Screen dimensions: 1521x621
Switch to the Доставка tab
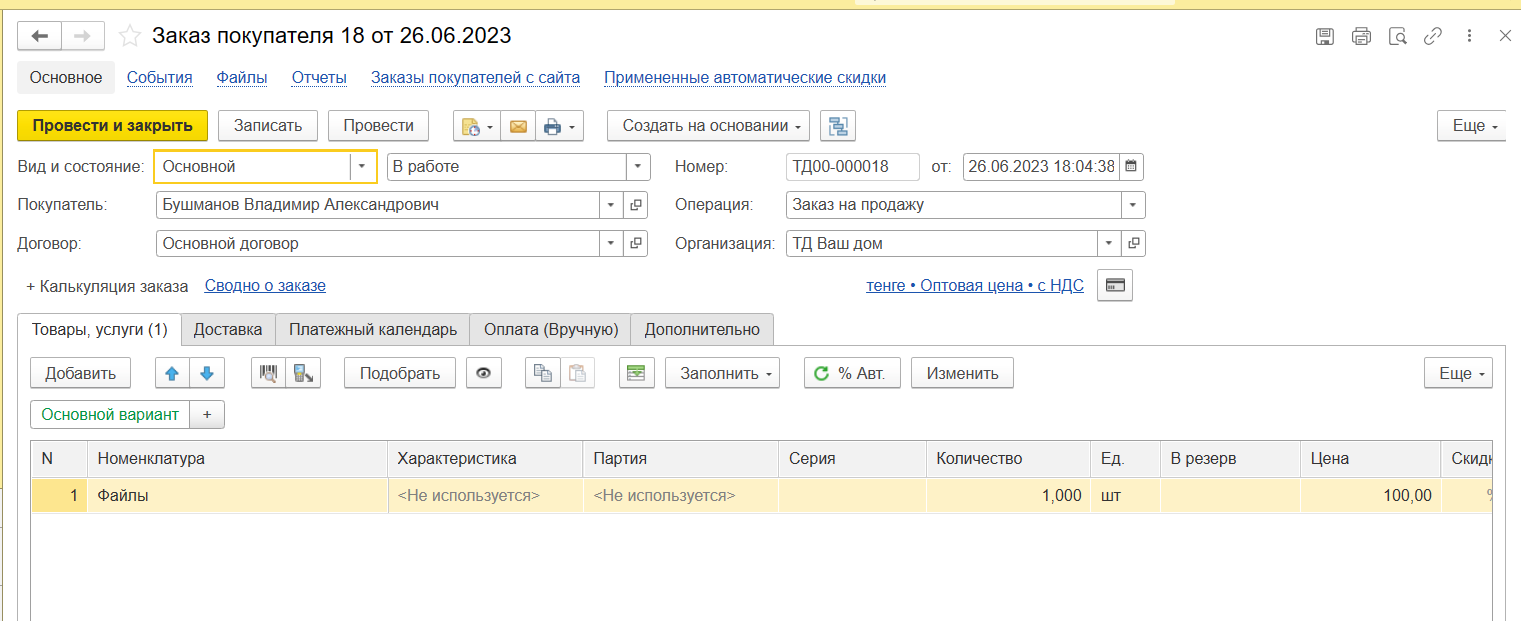click(x=228, y=329)
